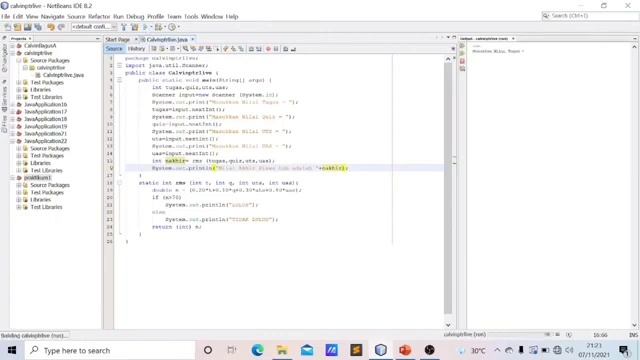Switch to the Source view button
This screenshot has width=640, height=360.
[x=114, y=49]
